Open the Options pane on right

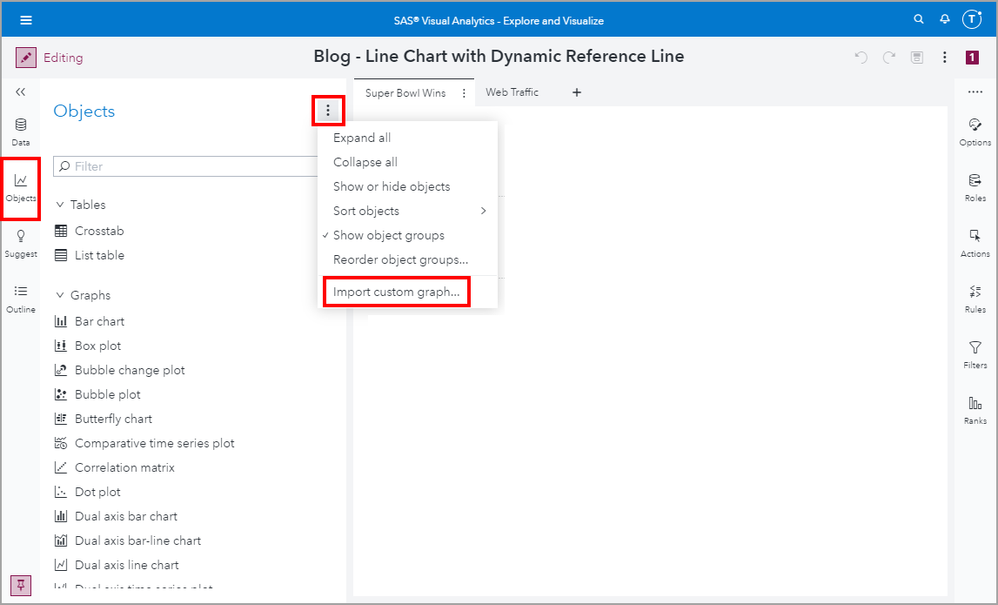click(974, 130)
